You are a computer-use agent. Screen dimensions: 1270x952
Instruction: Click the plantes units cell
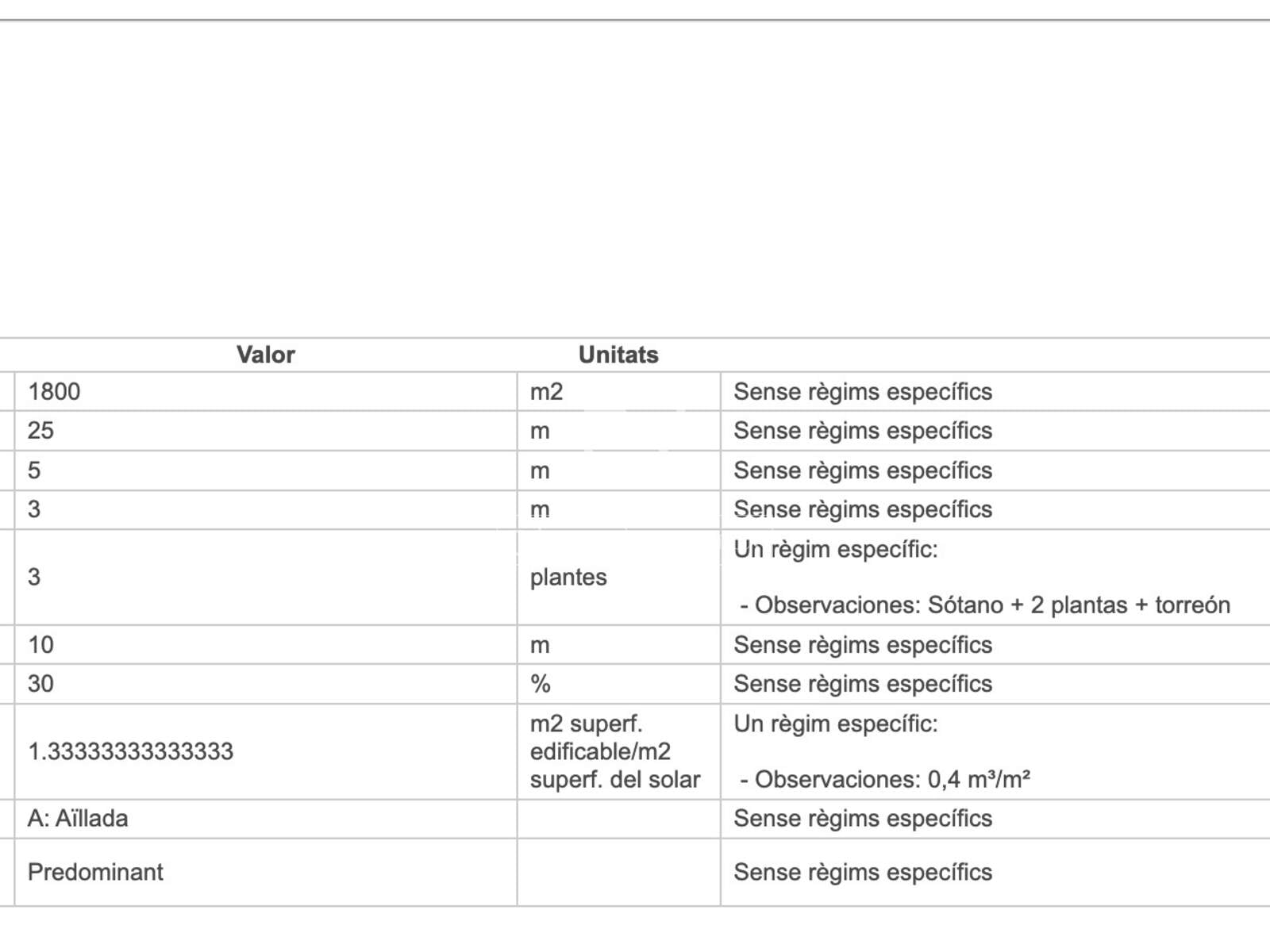point(618,577)
